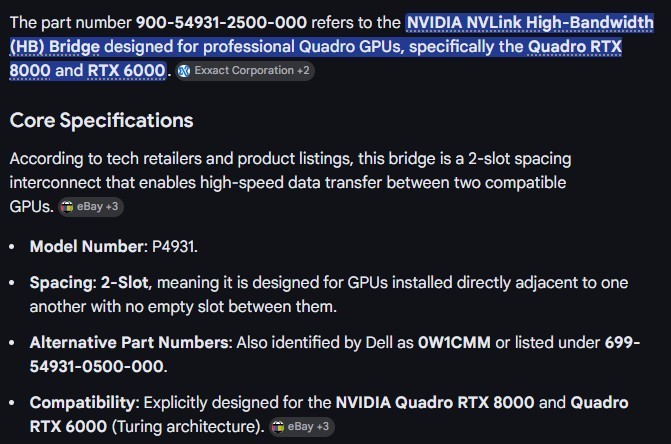The image size is (671, 444).
Task: Expand the Exxact Corporation +2 sources chip
Action: pos(245,71)
